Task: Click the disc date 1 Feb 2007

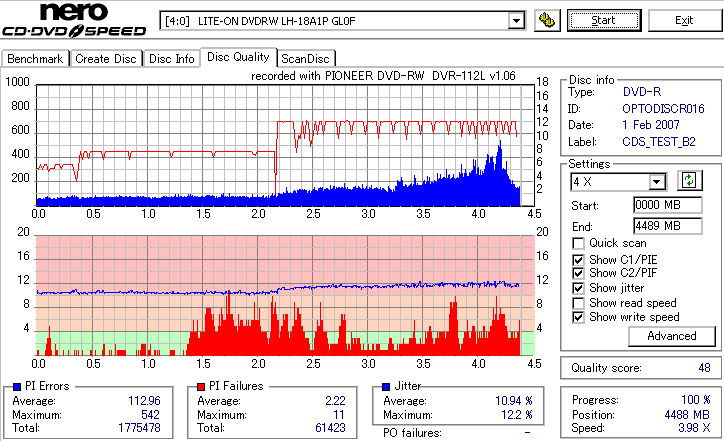Action: 651,125
